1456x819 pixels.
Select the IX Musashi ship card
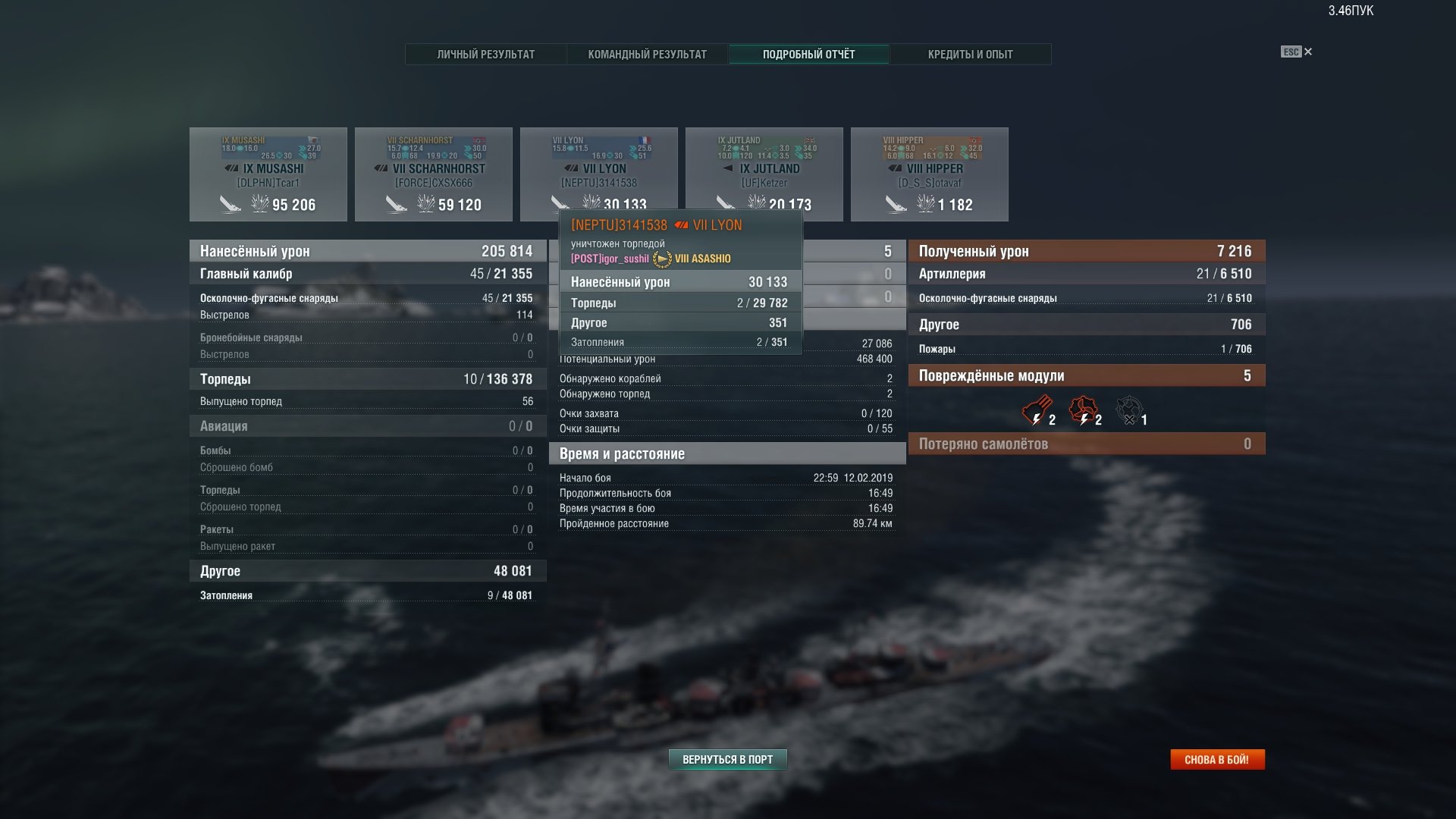click(x=268, y=174)
